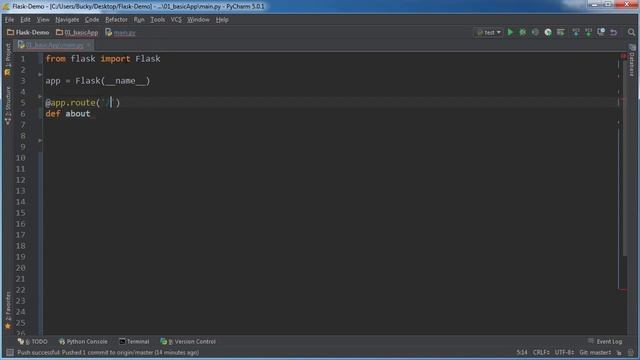The width and height of the screenshot is (640, 360).
Task: Click line number 10 in gutter
Action: coord(20,158)
